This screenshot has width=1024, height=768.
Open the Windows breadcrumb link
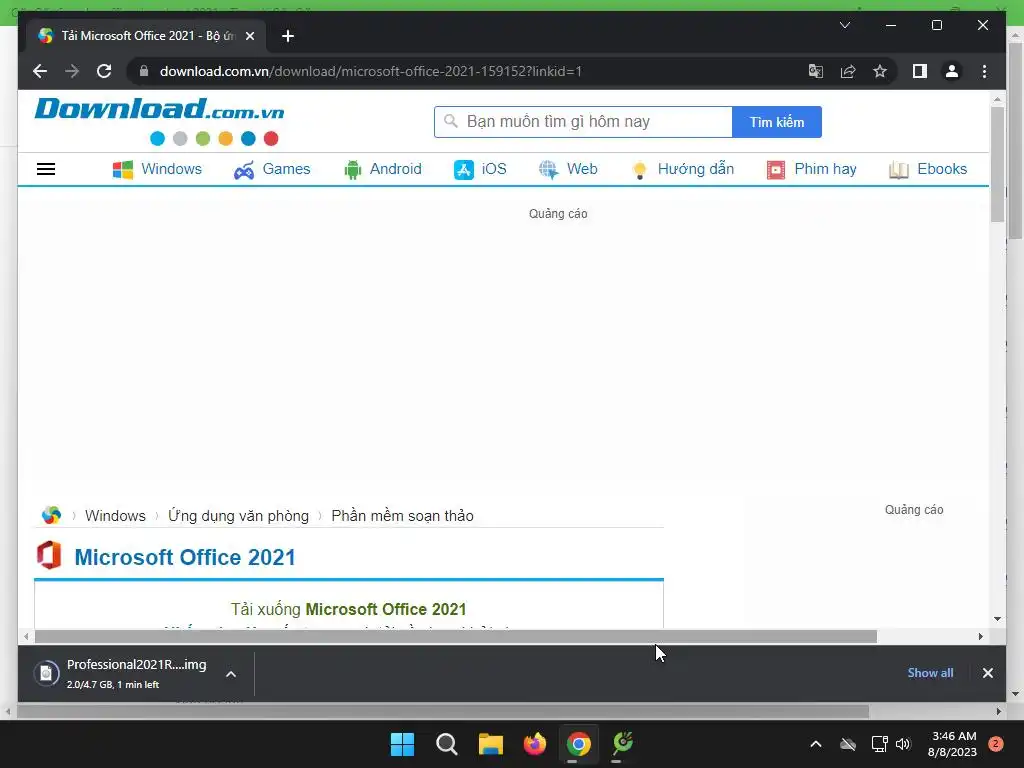pos(115,516)
